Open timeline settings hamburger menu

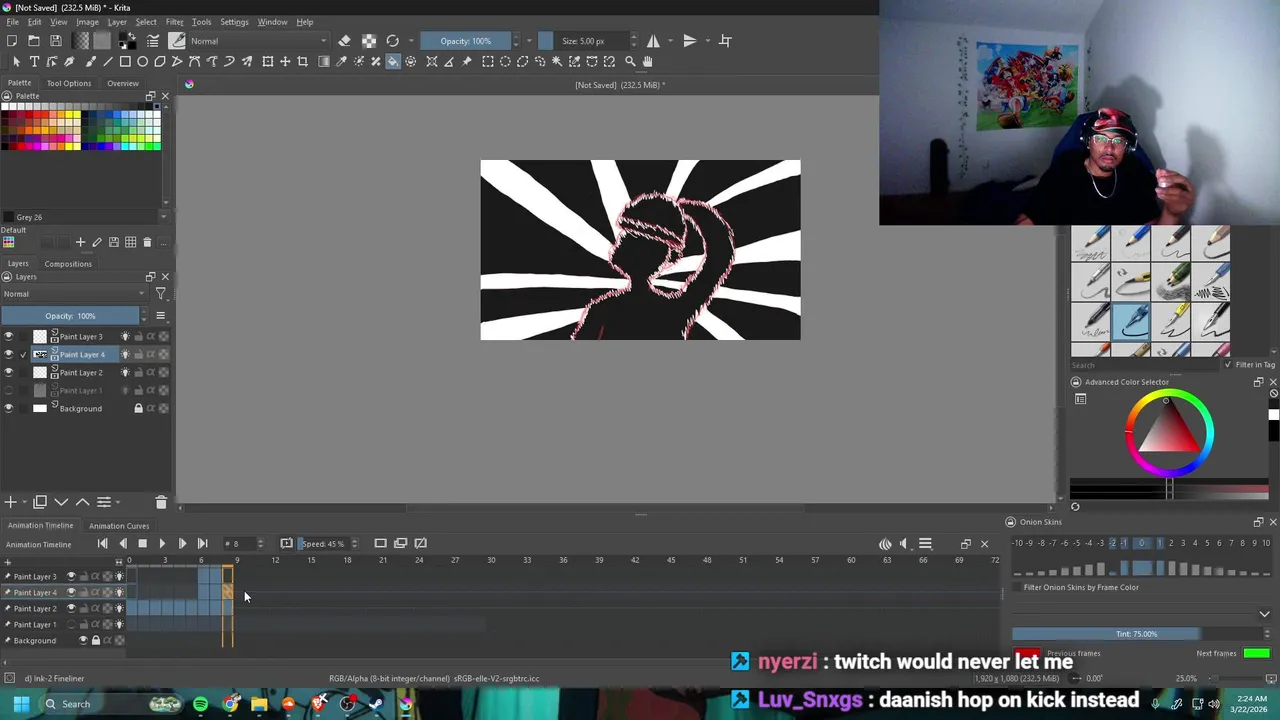pyautogui.click(x=925, y=544)
